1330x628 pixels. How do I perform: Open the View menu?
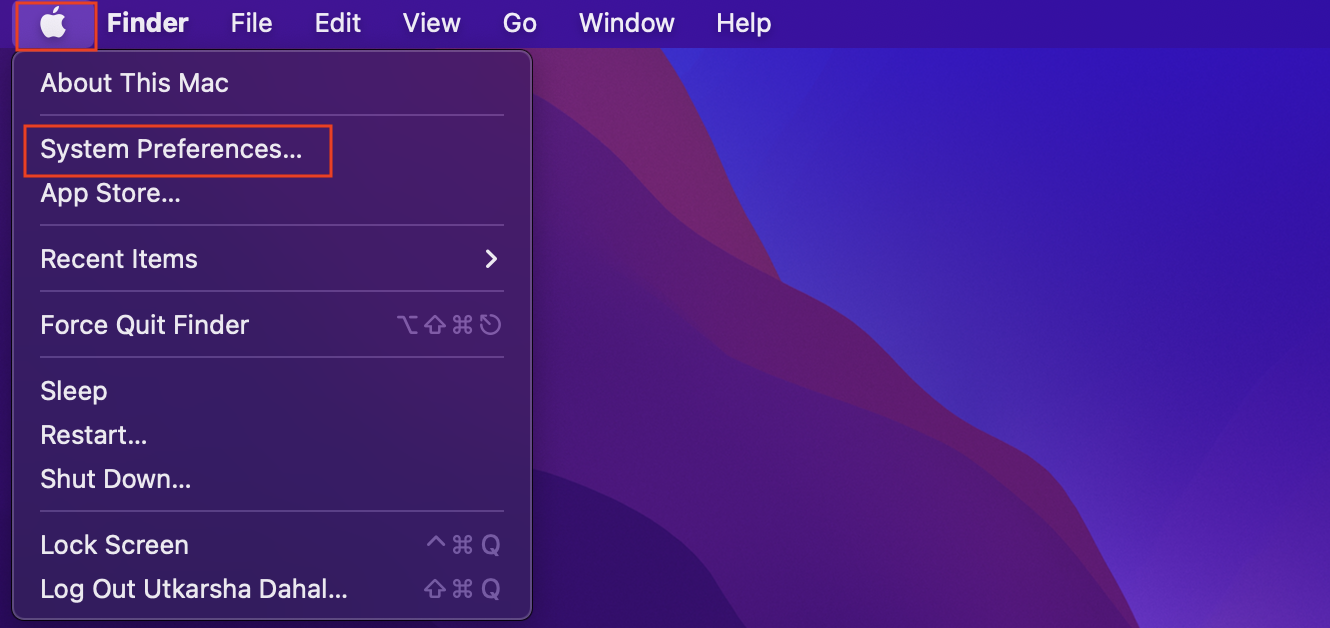coord(431,22)
